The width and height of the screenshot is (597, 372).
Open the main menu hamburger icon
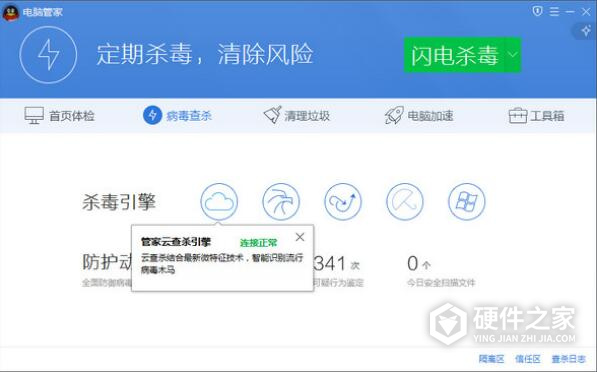[x=554, y=12]
